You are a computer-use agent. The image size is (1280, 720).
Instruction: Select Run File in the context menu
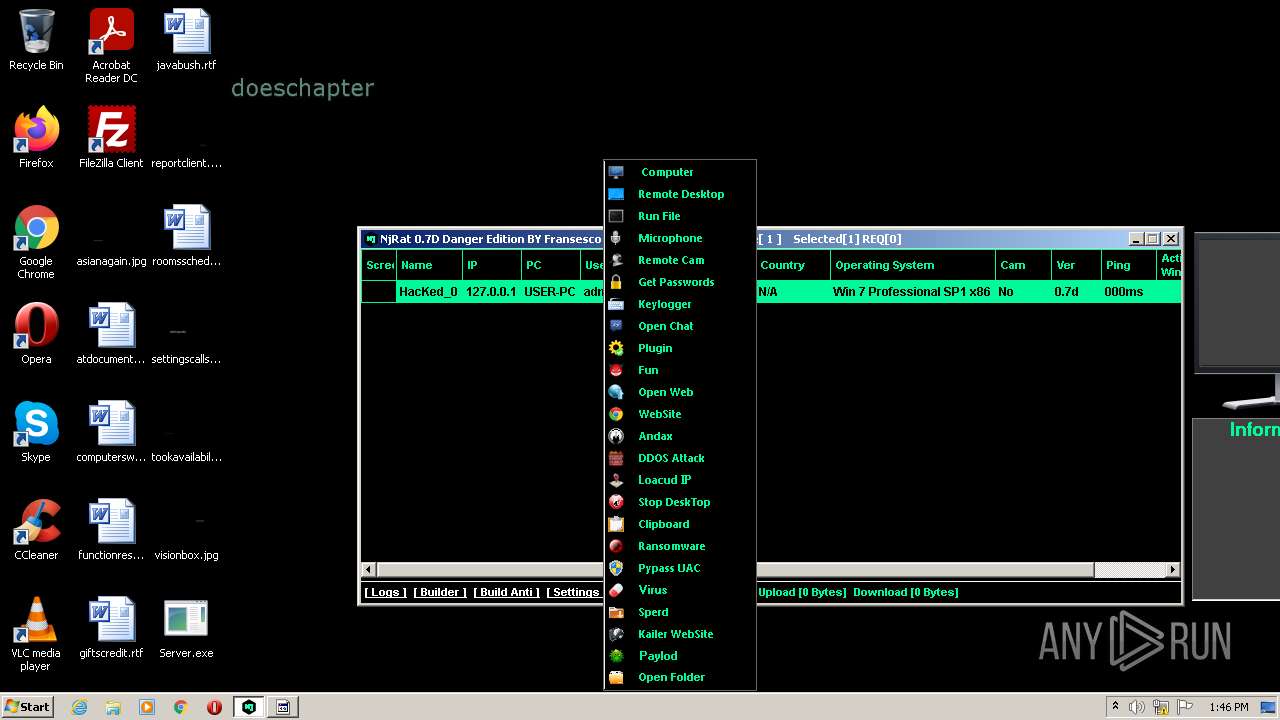click(x=680, y=216)
